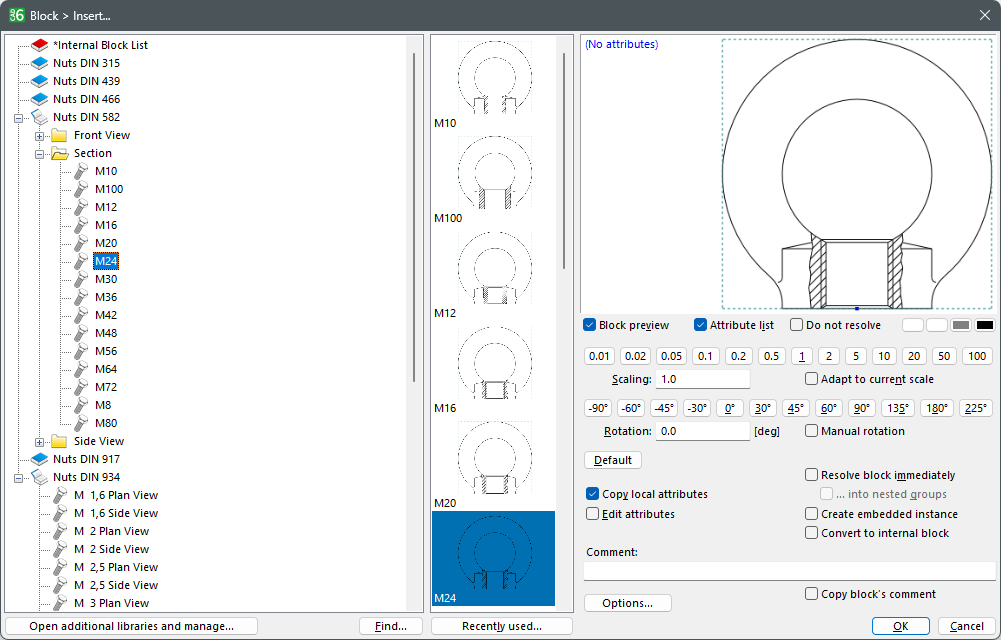The height and width of the screenshot is (640, 1001).
Task: Click the 0.5 scaling preset button
Action: pyautogui.click(x=771, y=356)
